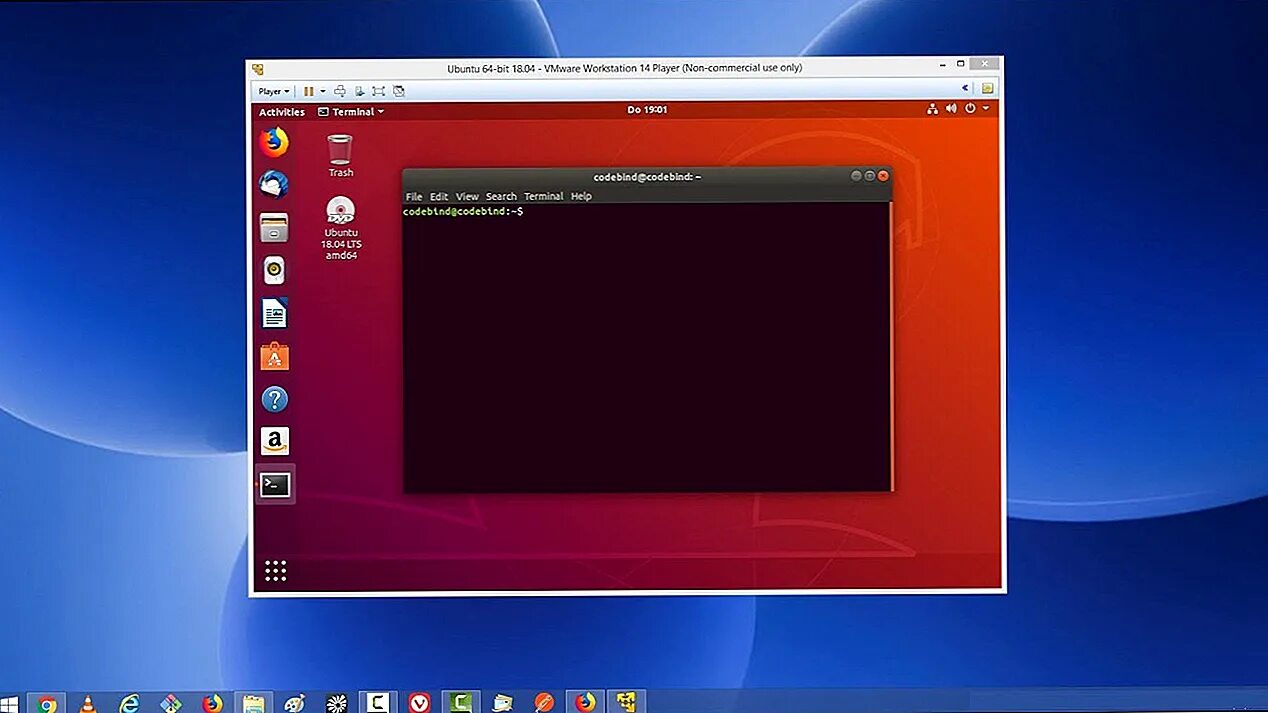The width and height of the screenshot is (1268, 713).
Task: Open VLC from Windows taskbar
Action: [88, 703]
